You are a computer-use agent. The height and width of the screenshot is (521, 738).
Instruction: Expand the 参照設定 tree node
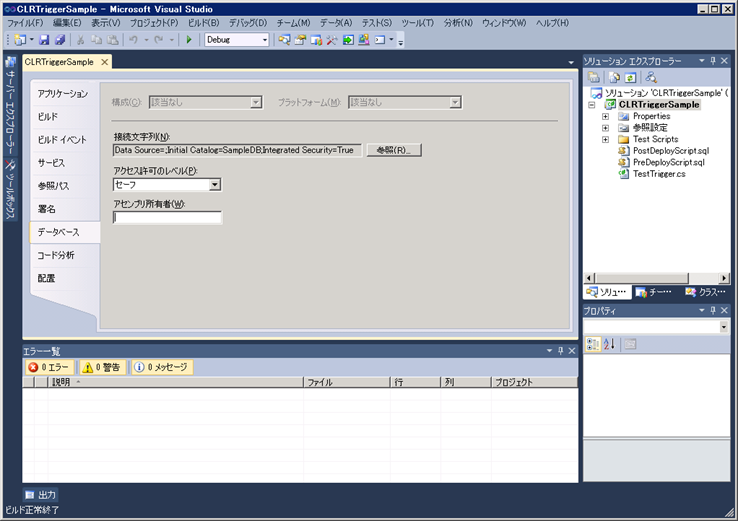pos(605,128)
